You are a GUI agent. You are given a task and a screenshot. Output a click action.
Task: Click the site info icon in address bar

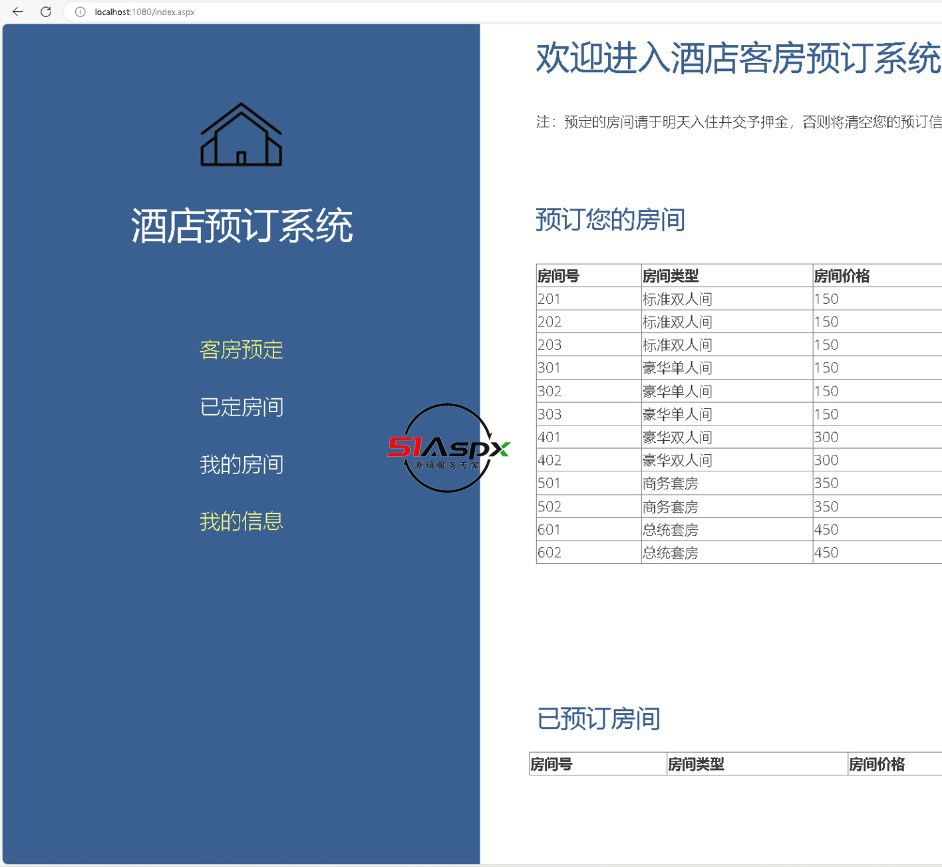pos(80,12)
